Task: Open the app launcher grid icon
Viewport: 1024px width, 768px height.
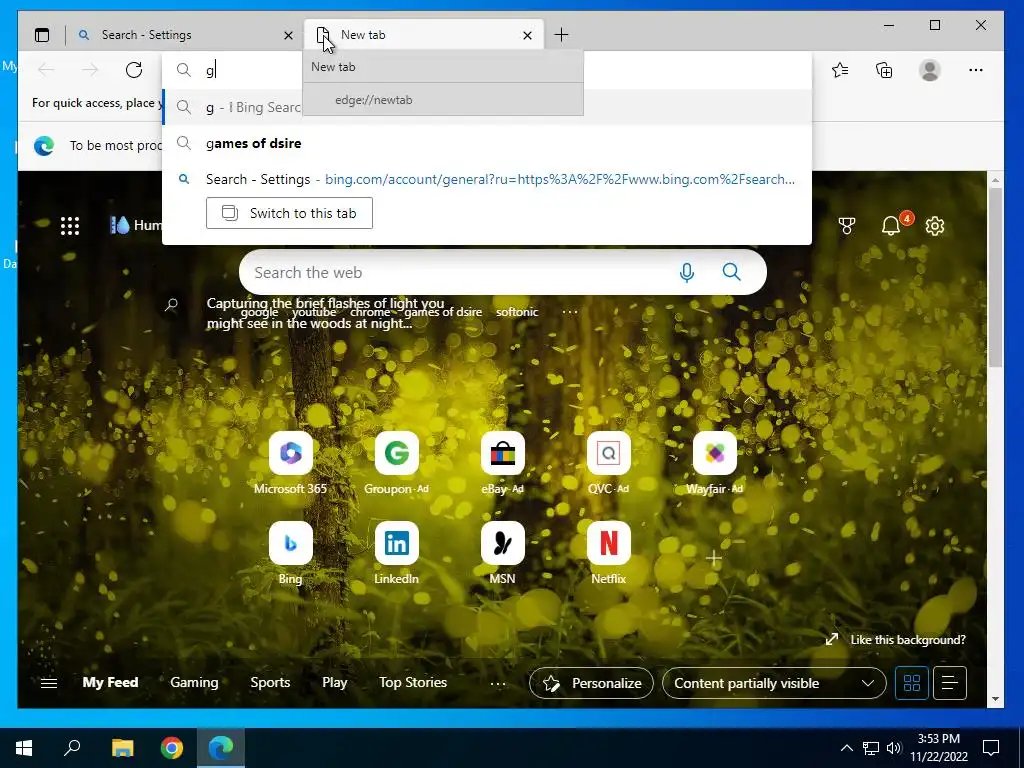Action: pos(70,226)
